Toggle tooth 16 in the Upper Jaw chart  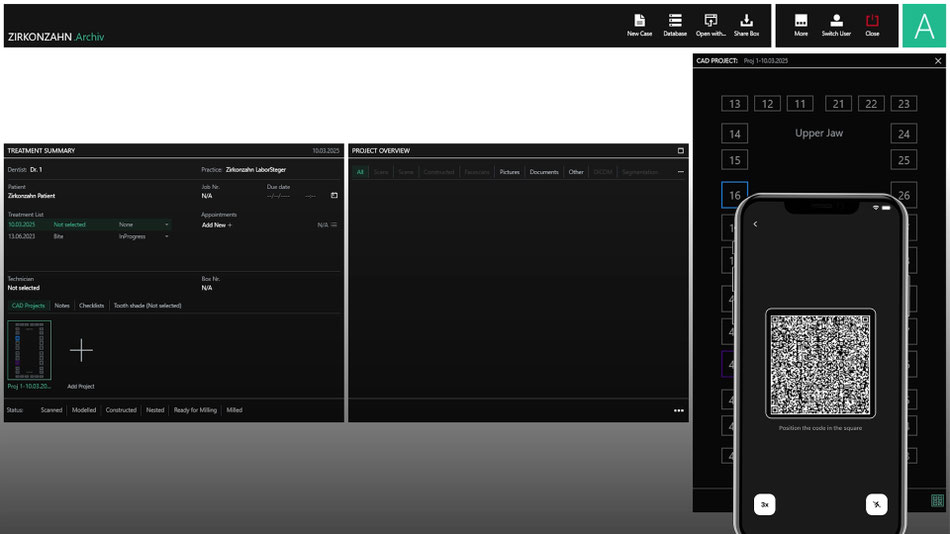click(x=734, y=195)
